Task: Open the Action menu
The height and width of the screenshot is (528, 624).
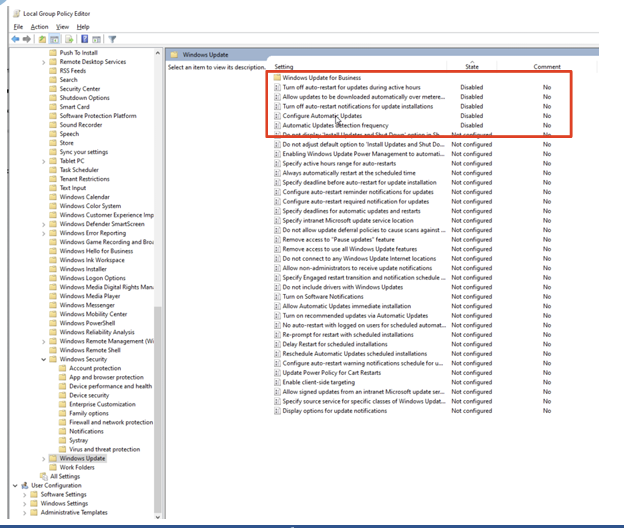Action: [x=39, y=27]
